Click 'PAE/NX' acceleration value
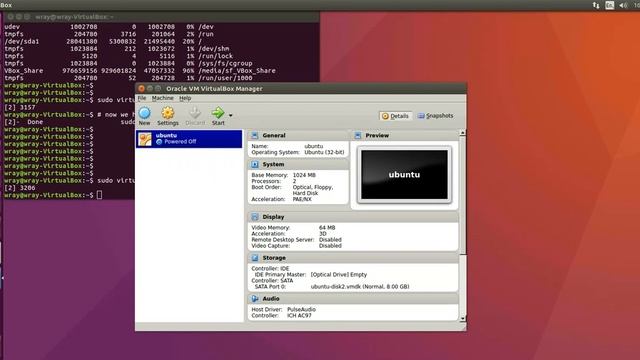The width and height of the screenshot is (640, 360). pyautogui.click(x=302, y=199)
